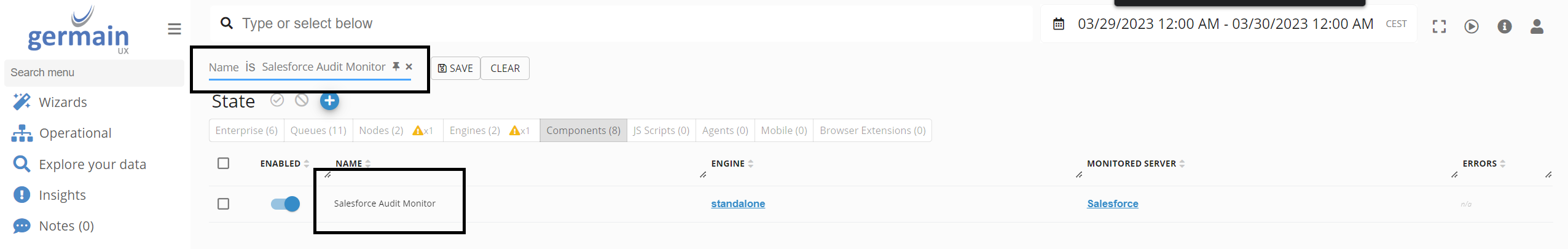Image resolution: width=1568 pixels, height=249 pixels.
Task: Open the standalone engine link
Action: click(738, 204)
